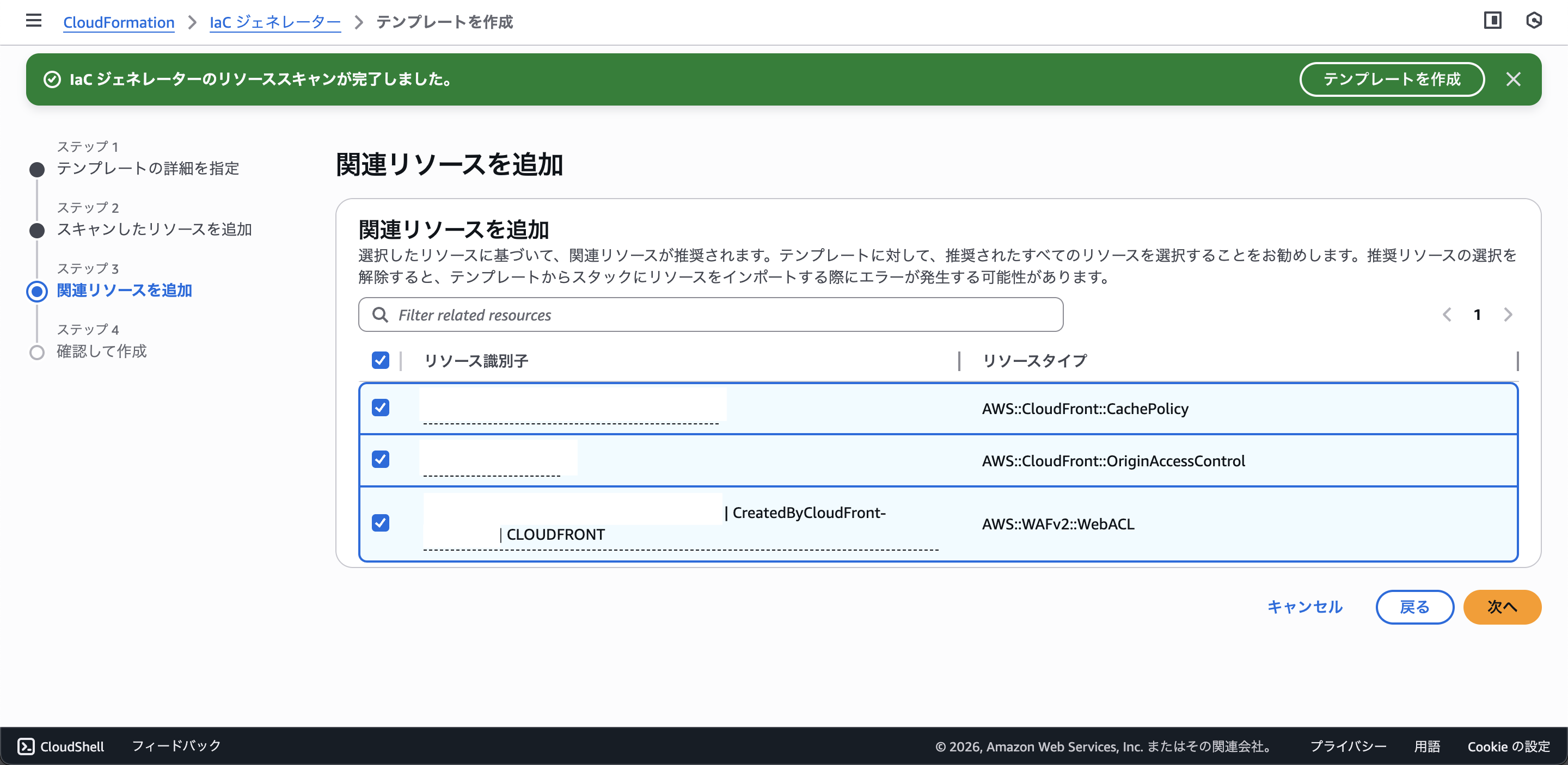Toggle the side panel layout icon
The width and height of the screenshot is (1568, 765).
point(1492,21)
